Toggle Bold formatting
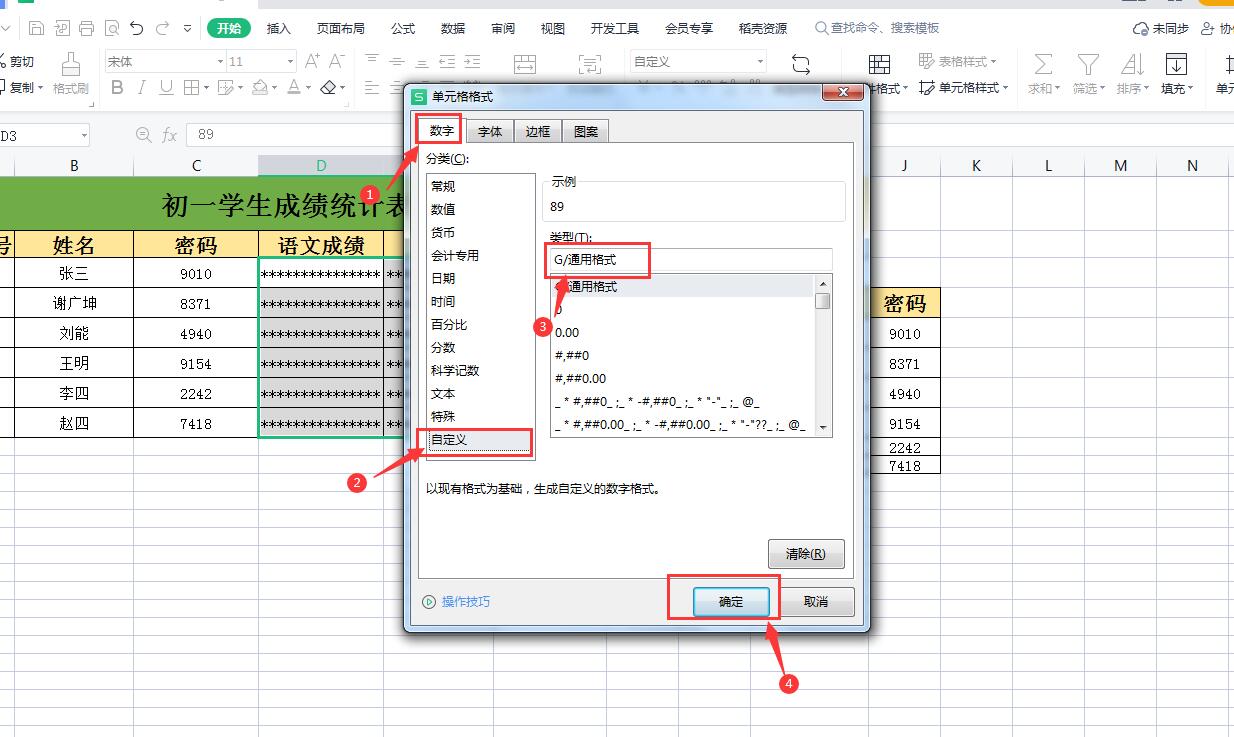Viewport: 1234px width, 737px height. pyautogui.click(x=117, y=88)
